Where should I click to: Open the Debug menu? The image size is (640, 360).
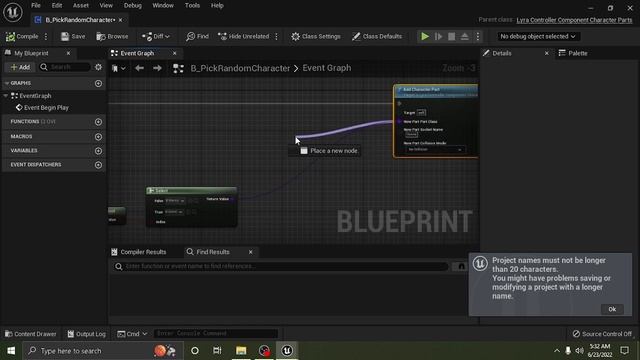click(133, 6)
